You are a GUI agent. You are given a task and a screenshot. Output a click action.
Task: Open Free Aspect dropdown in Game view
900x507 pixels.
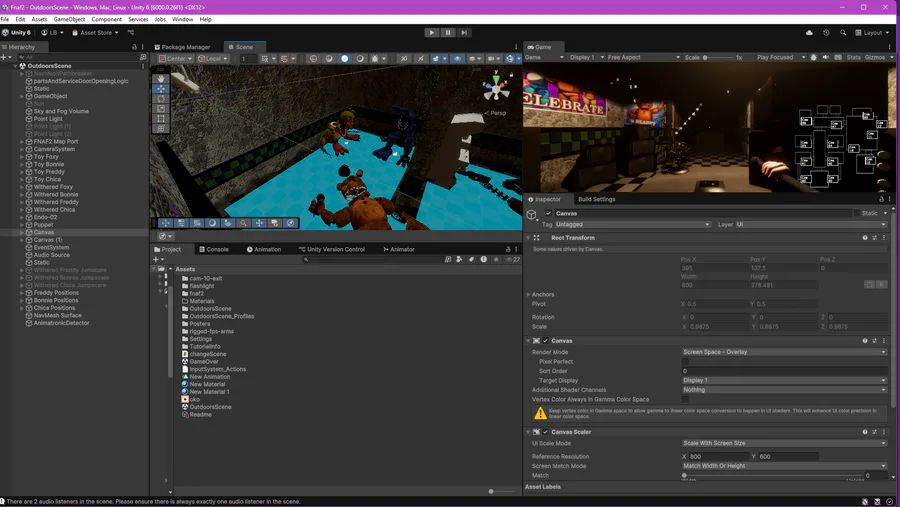[x=643, y=57]
